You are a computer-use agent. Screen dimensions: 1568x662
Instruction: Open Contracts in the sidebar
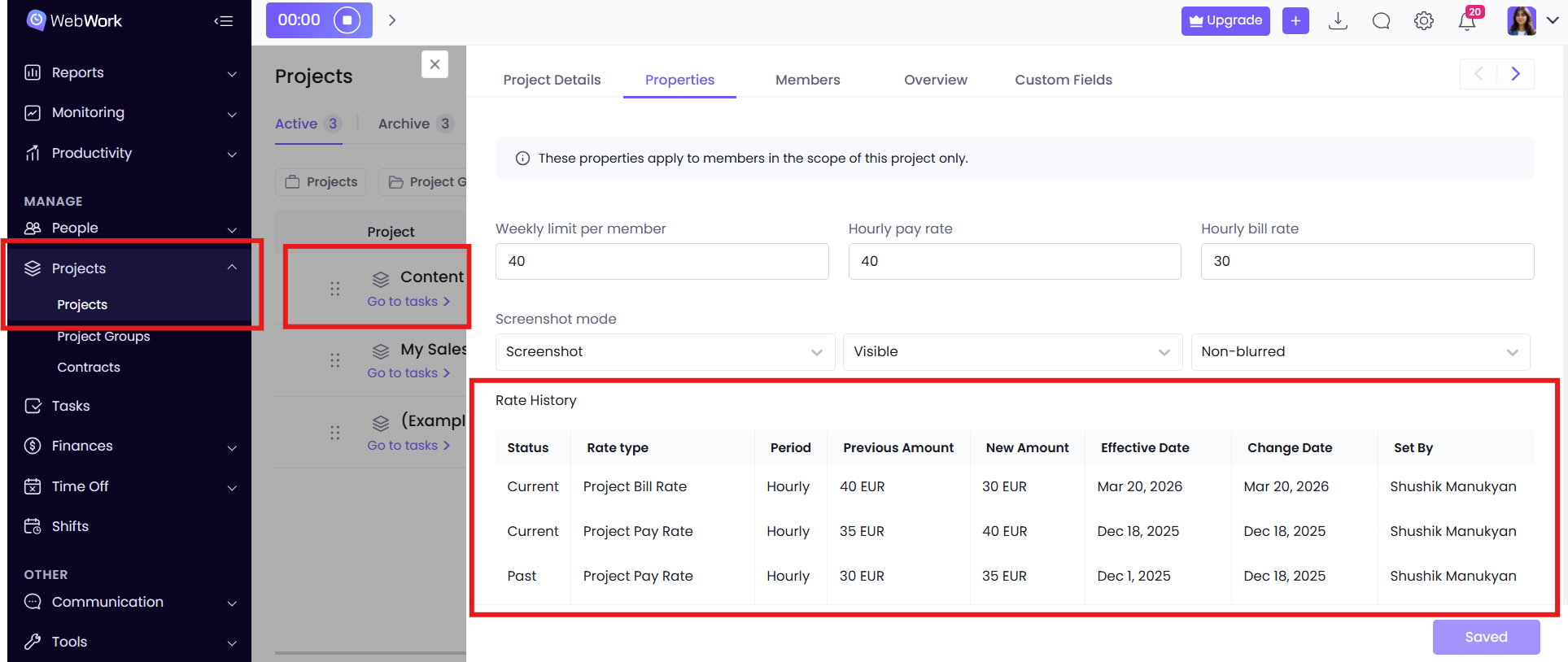pos(89,368)
